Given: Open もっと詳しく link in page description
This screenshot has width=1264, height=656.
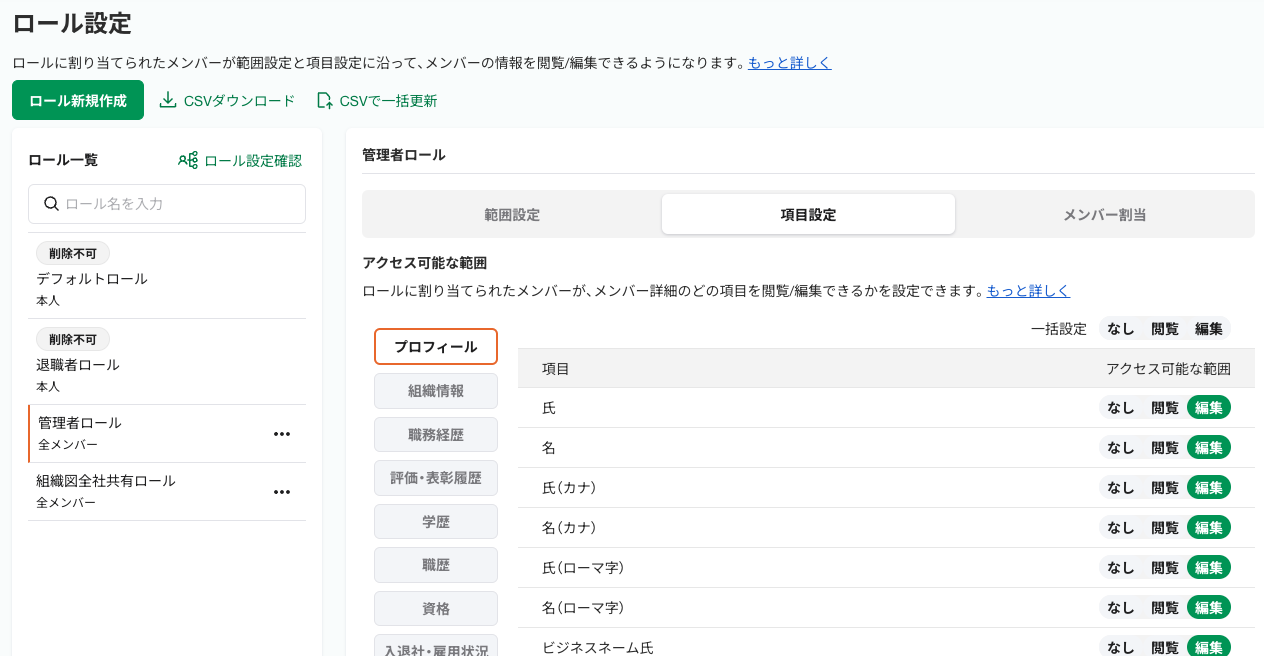Looking at the screenshot, I should (790, 62).
